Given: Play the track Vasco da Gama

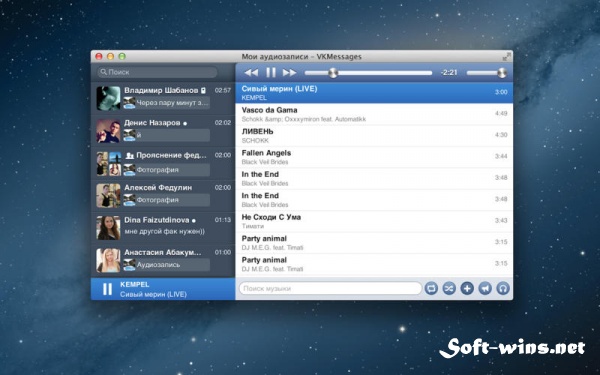Looking at the screenshot, I should 374,114.
